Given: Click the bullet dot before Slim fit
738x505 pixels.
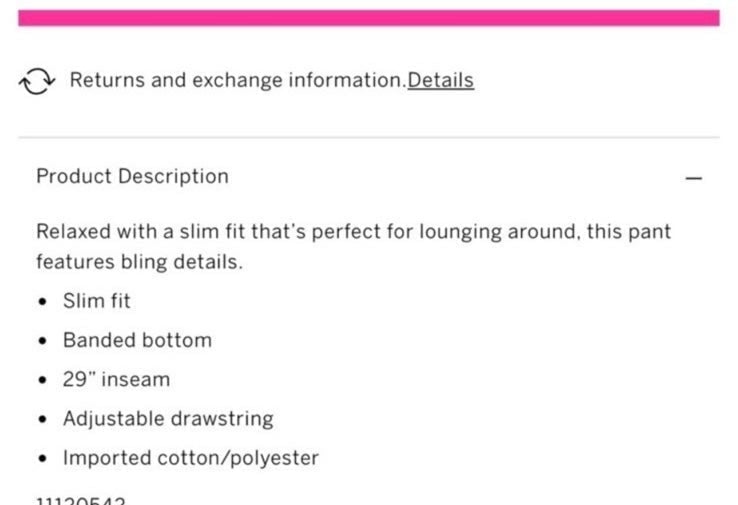Looking at the screenshot, I should (43, 301).
